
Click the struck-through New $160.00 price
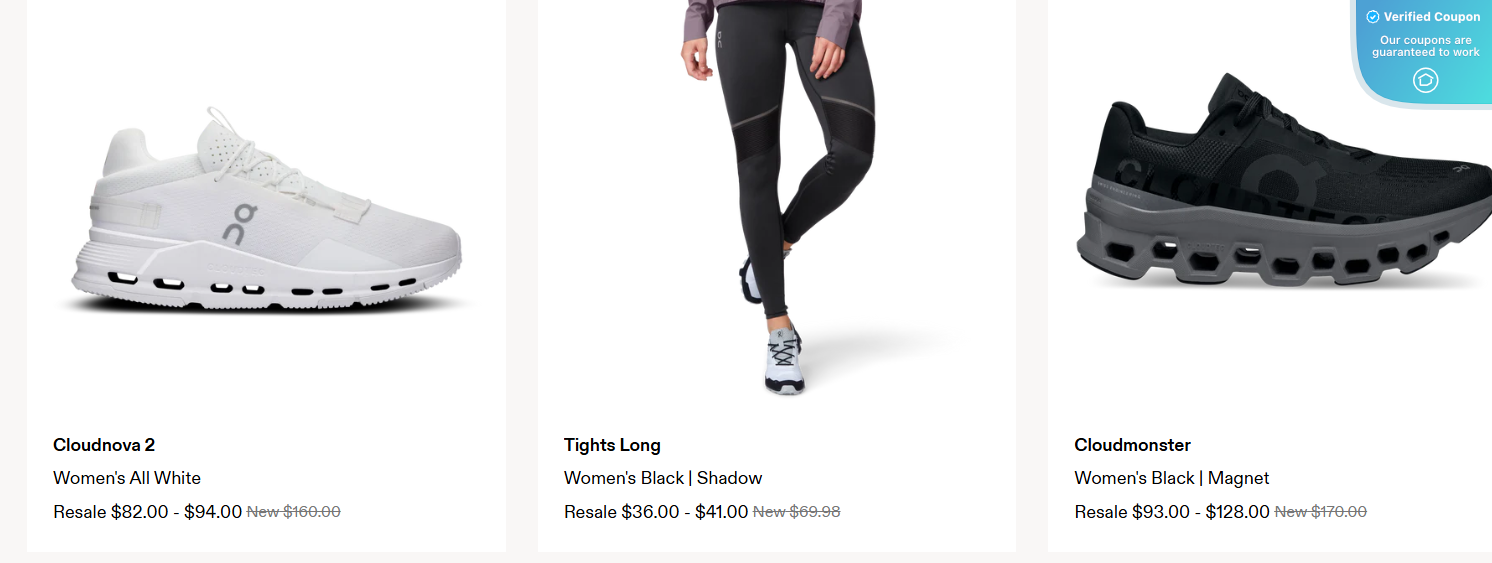pos(294,512)
